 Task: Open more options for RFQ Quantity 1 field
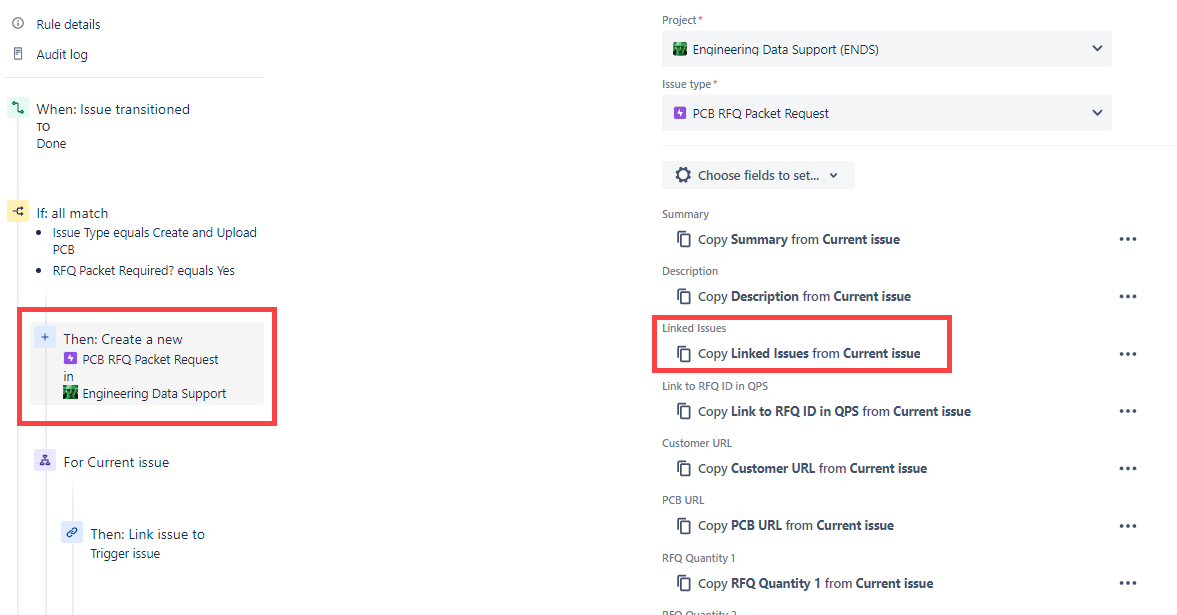pos(1127,583)
